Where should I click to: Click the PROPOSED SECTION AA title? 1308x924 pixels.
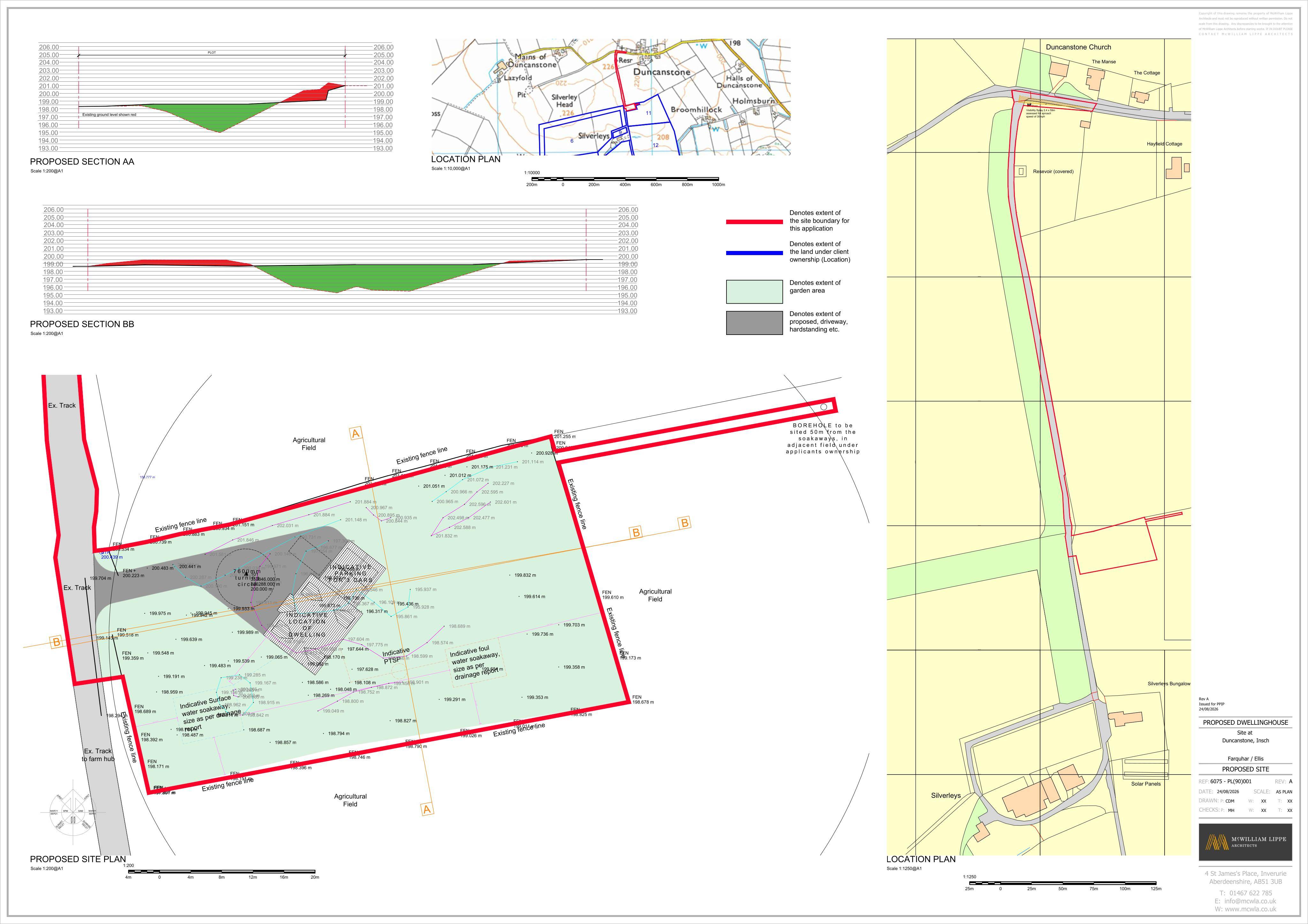point(82,162)
